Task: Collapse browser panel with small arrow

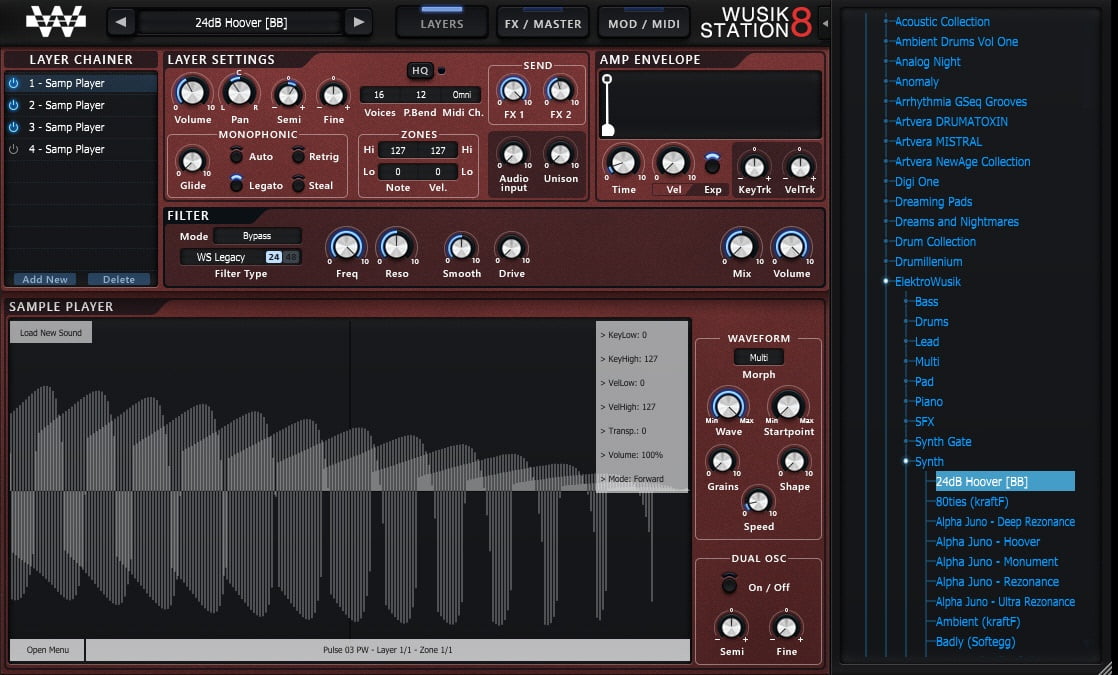Action: 825,23
